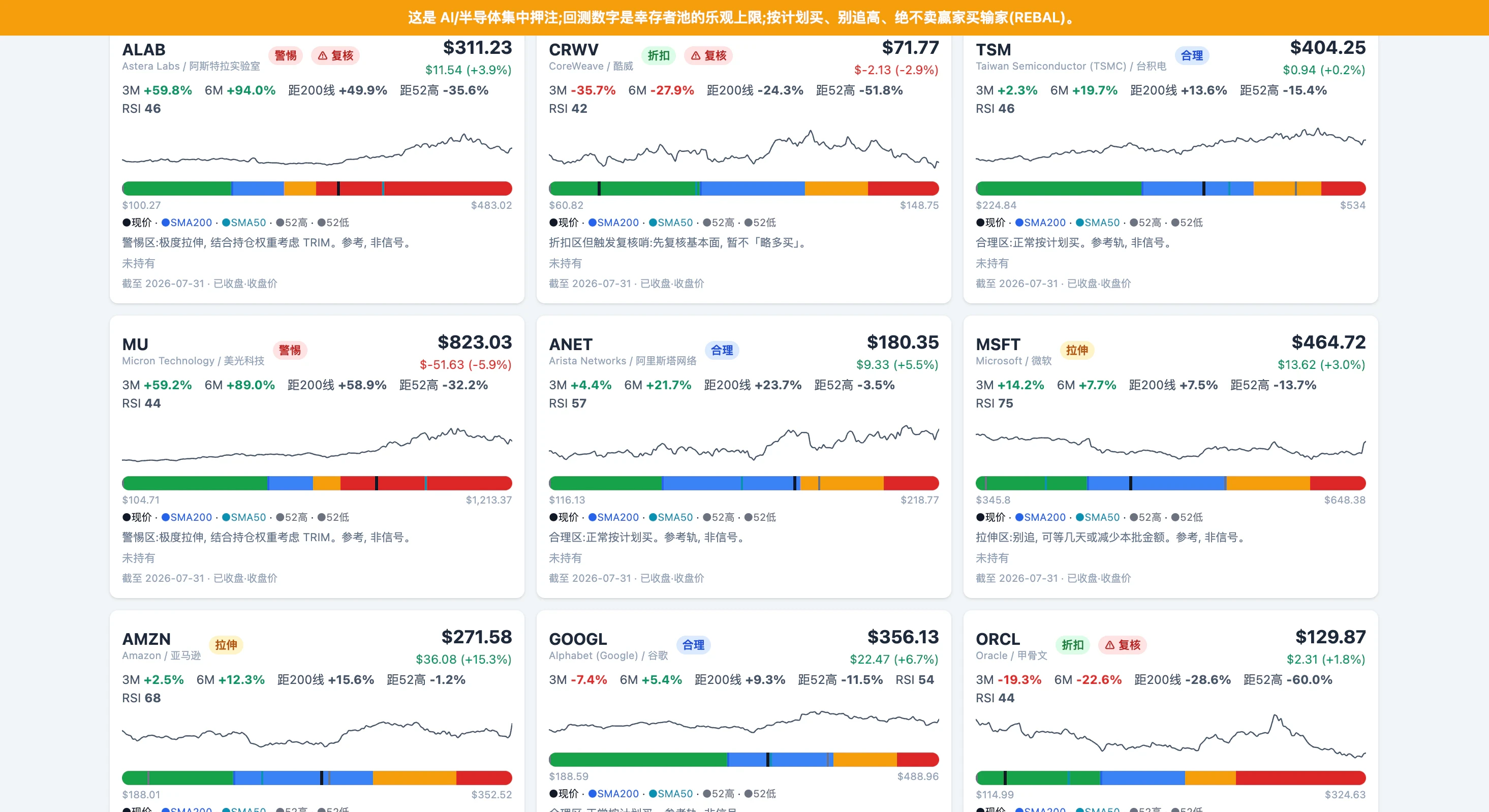Click the GOOGL 52-week range color bar
The width and height of the screenshot is (1489, 812).
click(x=744, y=759)
